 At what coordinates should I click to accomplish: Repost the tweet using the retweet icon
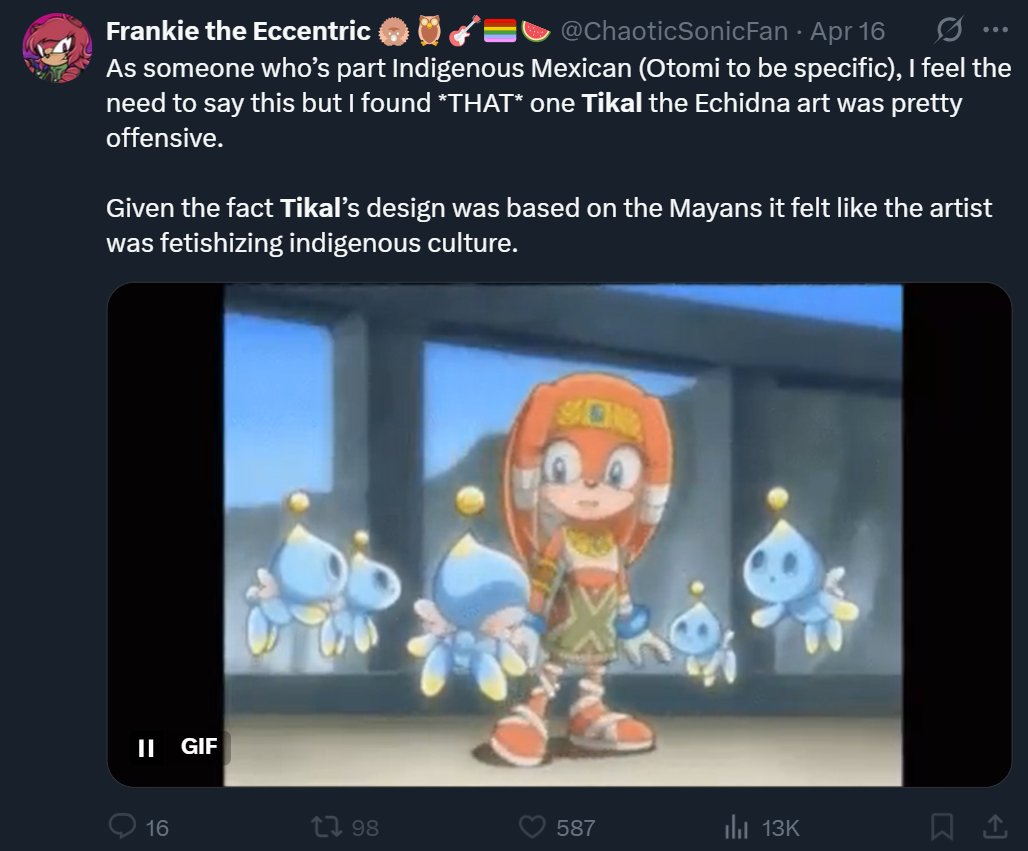[x=327, y=826]
